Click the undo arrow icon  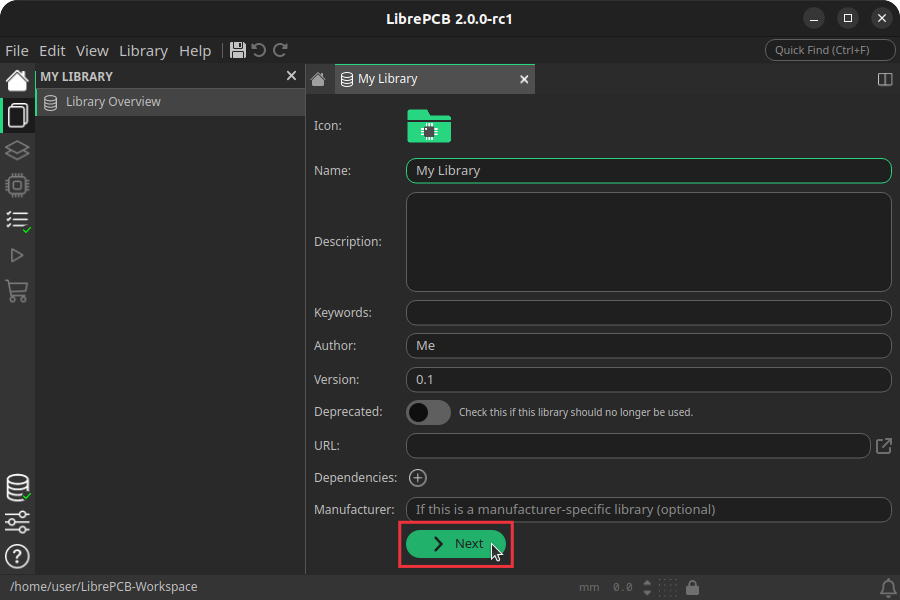259,50
